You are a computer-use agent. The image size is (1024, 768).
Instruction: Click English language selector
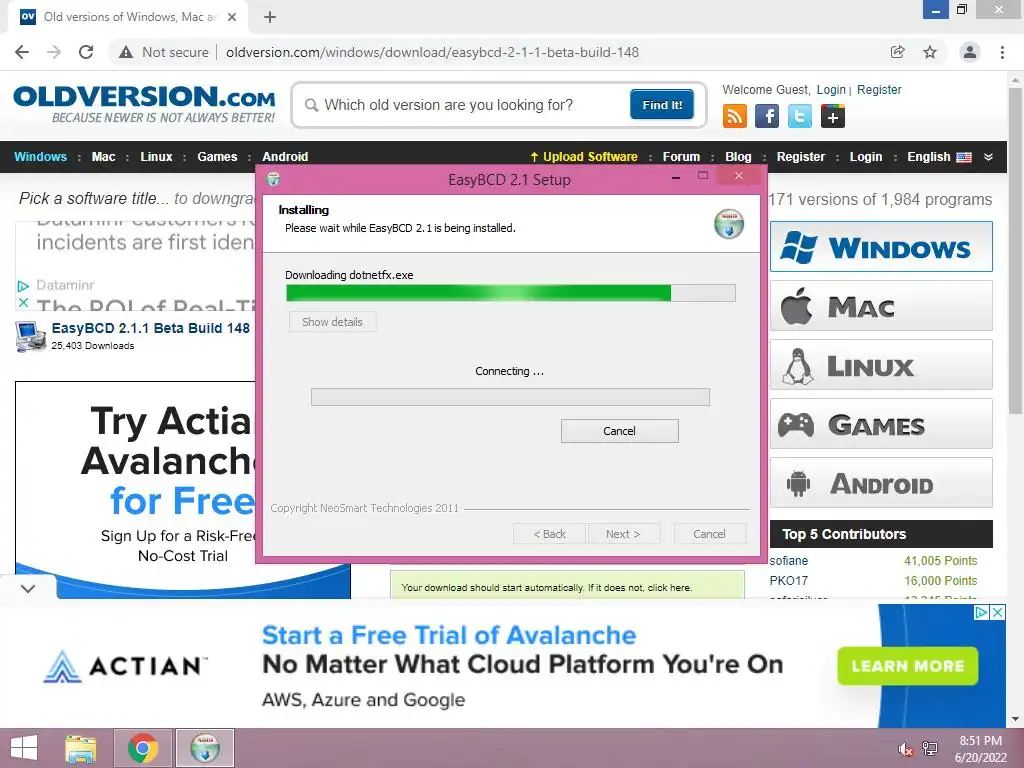[939, 157]
